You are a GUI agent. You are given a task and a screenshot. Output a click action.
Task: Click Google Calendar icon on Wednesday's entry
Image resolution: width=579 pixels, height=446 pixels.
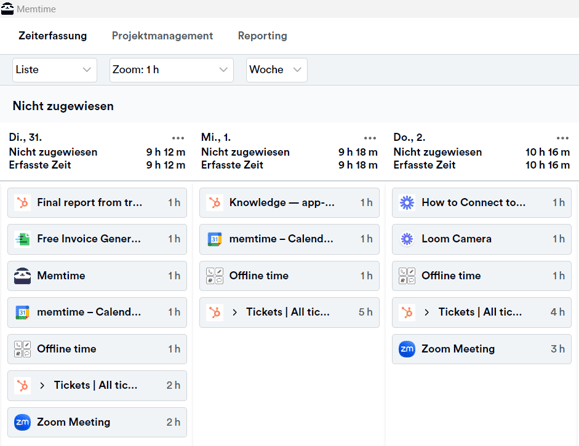pyautogui.click(x=215, y=239)
